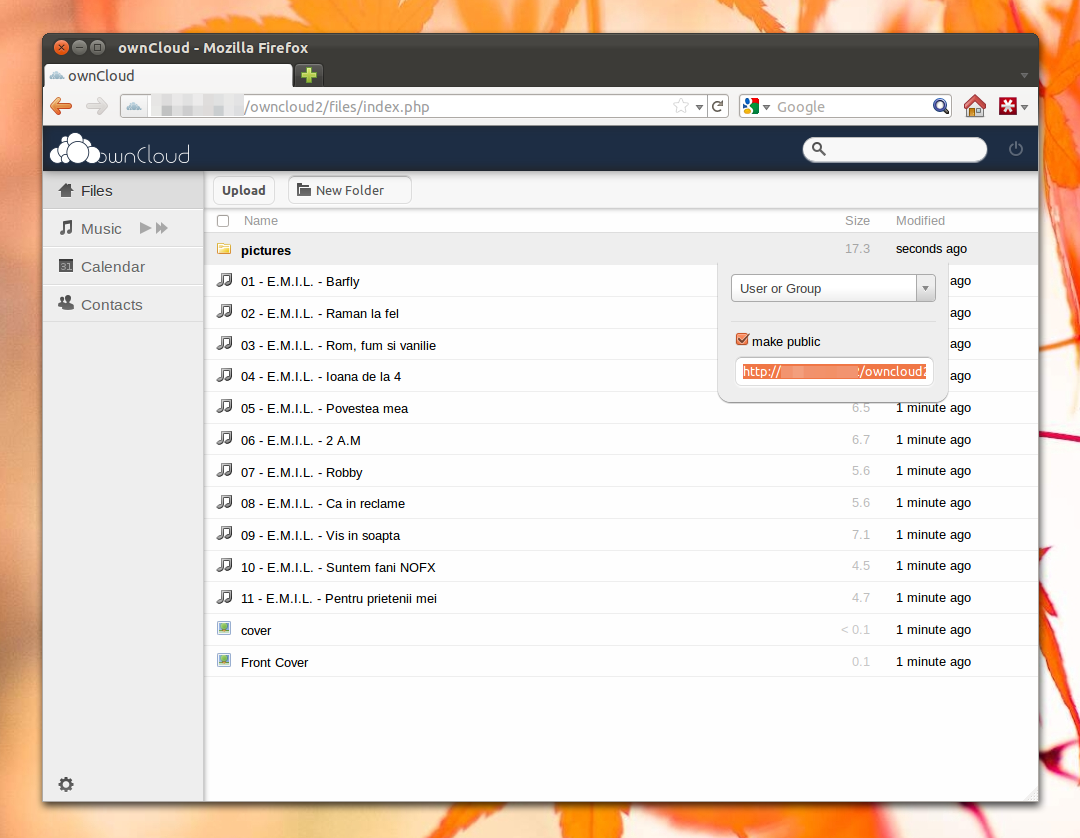Click the public share link field
The height and width of the screenshot is (838, 1080).
834,372
